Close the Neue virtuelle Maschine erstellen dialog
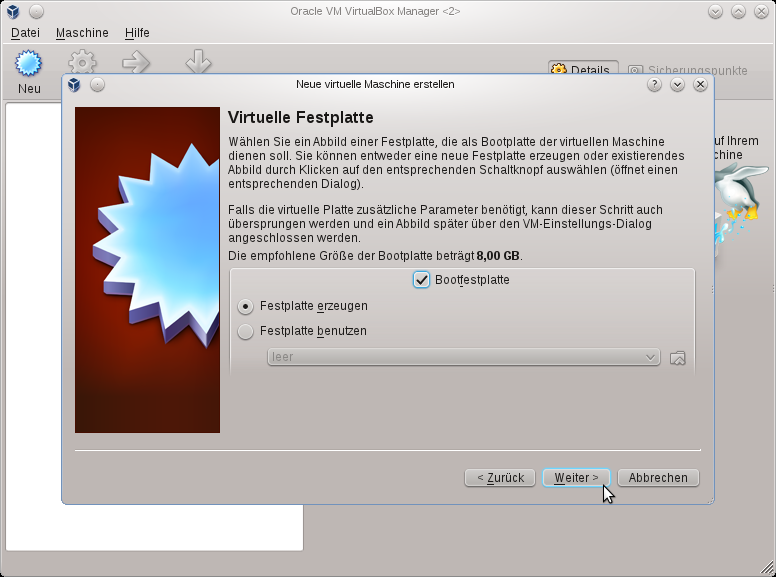Image resolution: width=776 pixels, height=577 pixels. [700, 85]
